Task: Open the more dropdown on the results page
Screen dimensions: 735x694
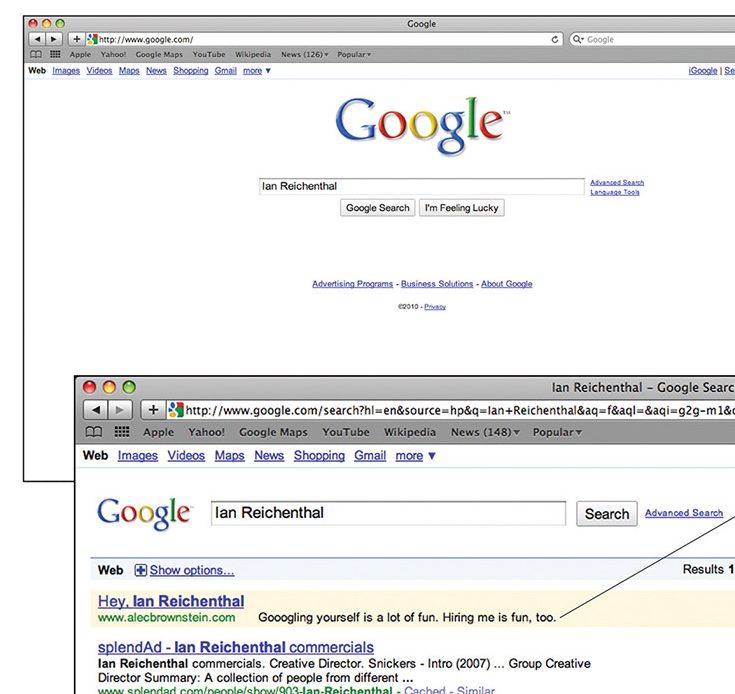Action: 415,455
